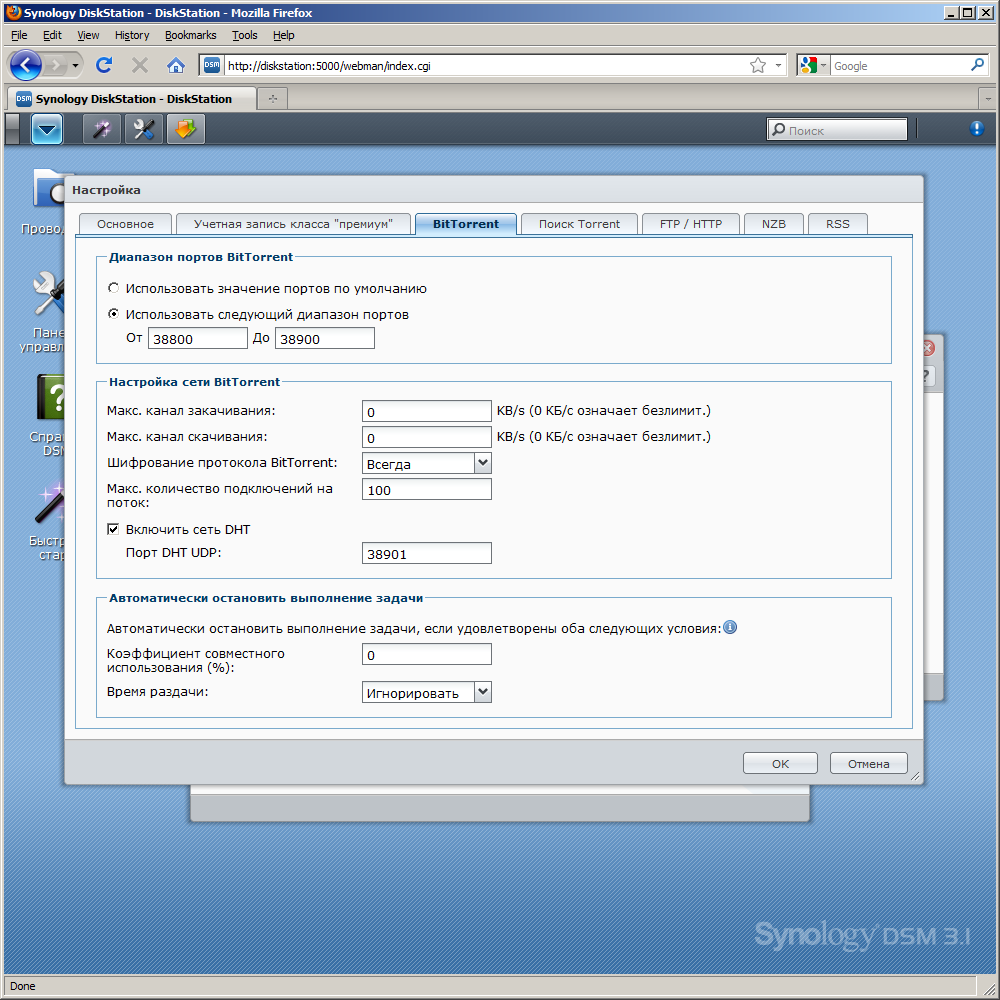Image resolution: width=1000 pixels, height=1000 pixels.
Task: Click the Google search magnifier icon
Action: point(977,65)
